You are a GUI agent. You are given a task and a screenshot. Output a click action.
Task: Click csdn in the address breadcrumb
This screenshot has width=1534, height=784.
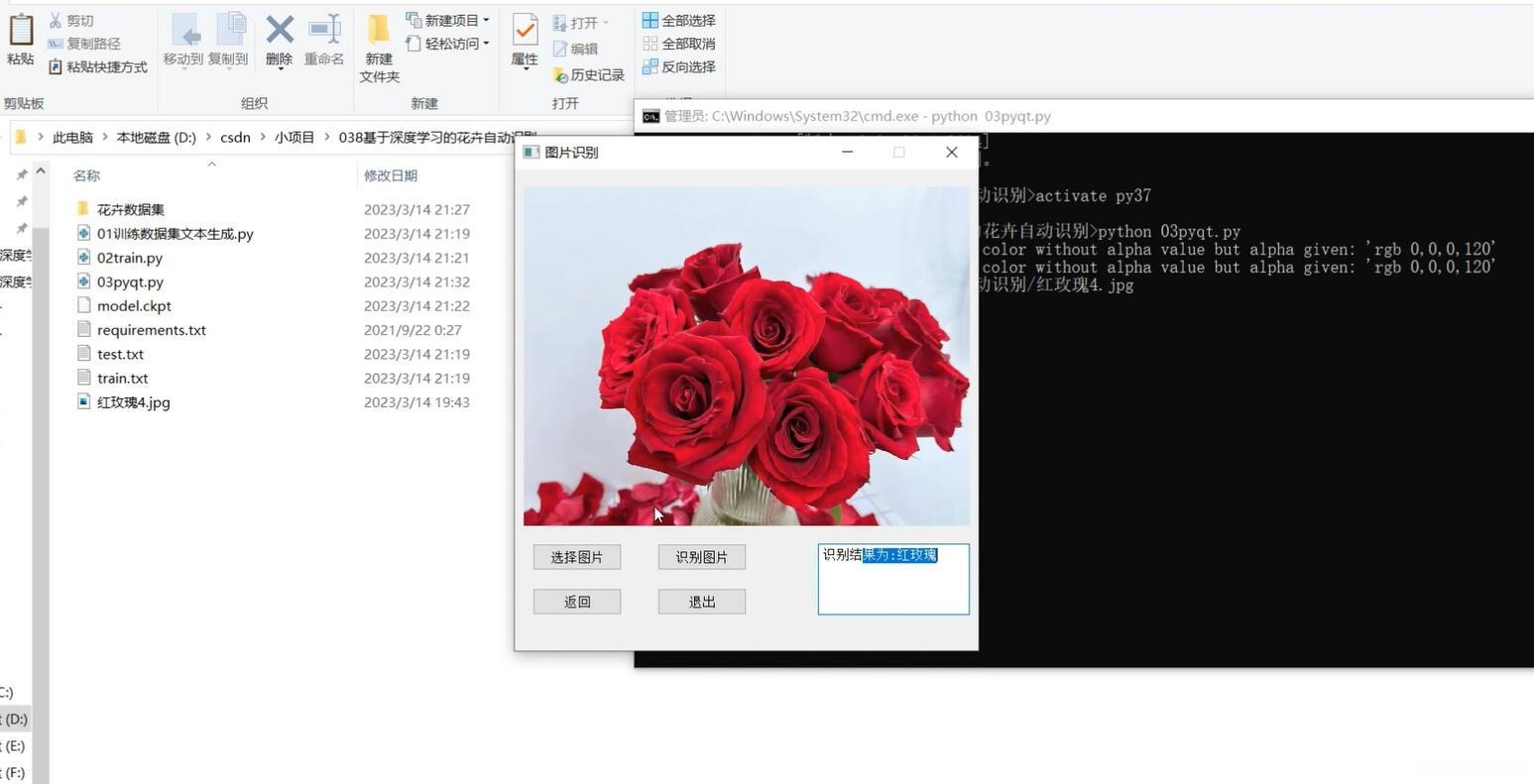[x=235, y=138]
